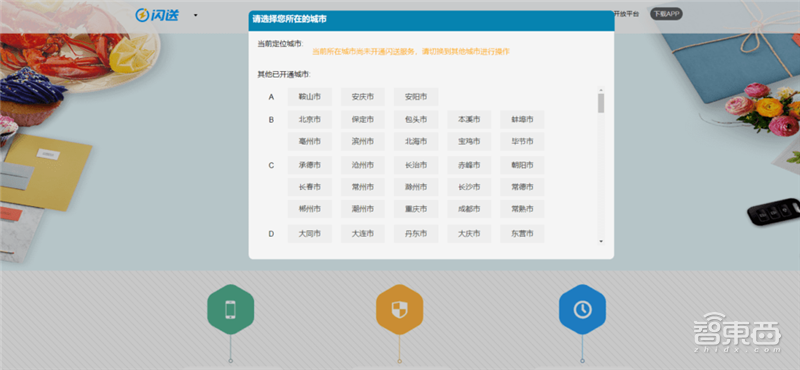Pick 常熟市 as the city
This screenshot has height=370, width=800.
point(522,209)
